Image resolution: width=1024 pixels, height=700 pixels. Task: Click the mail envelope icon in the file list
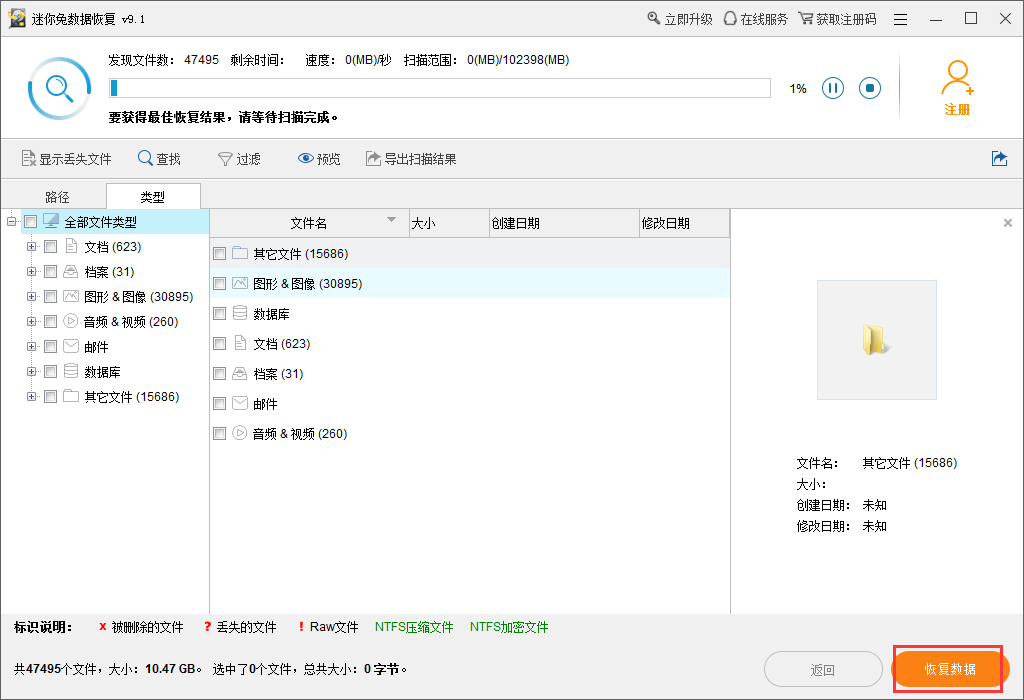coord(240,403)
